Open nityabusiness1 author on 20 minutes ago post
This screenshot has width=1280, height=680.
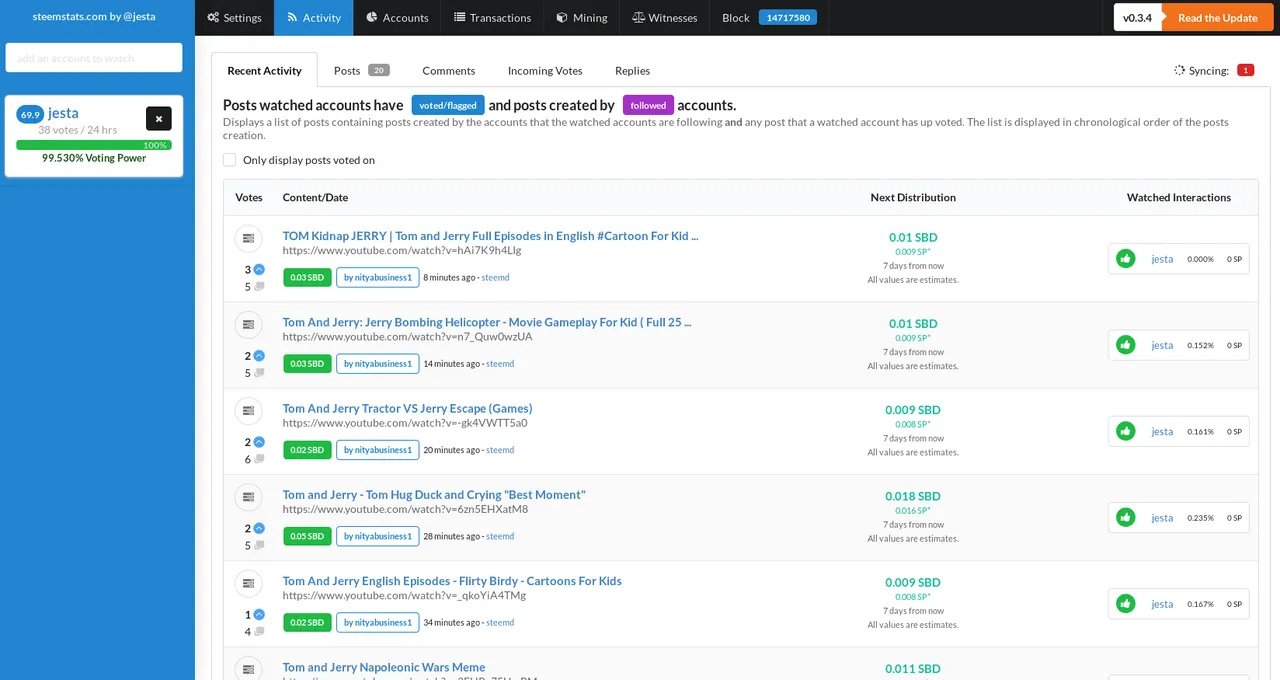click(377, 449)
